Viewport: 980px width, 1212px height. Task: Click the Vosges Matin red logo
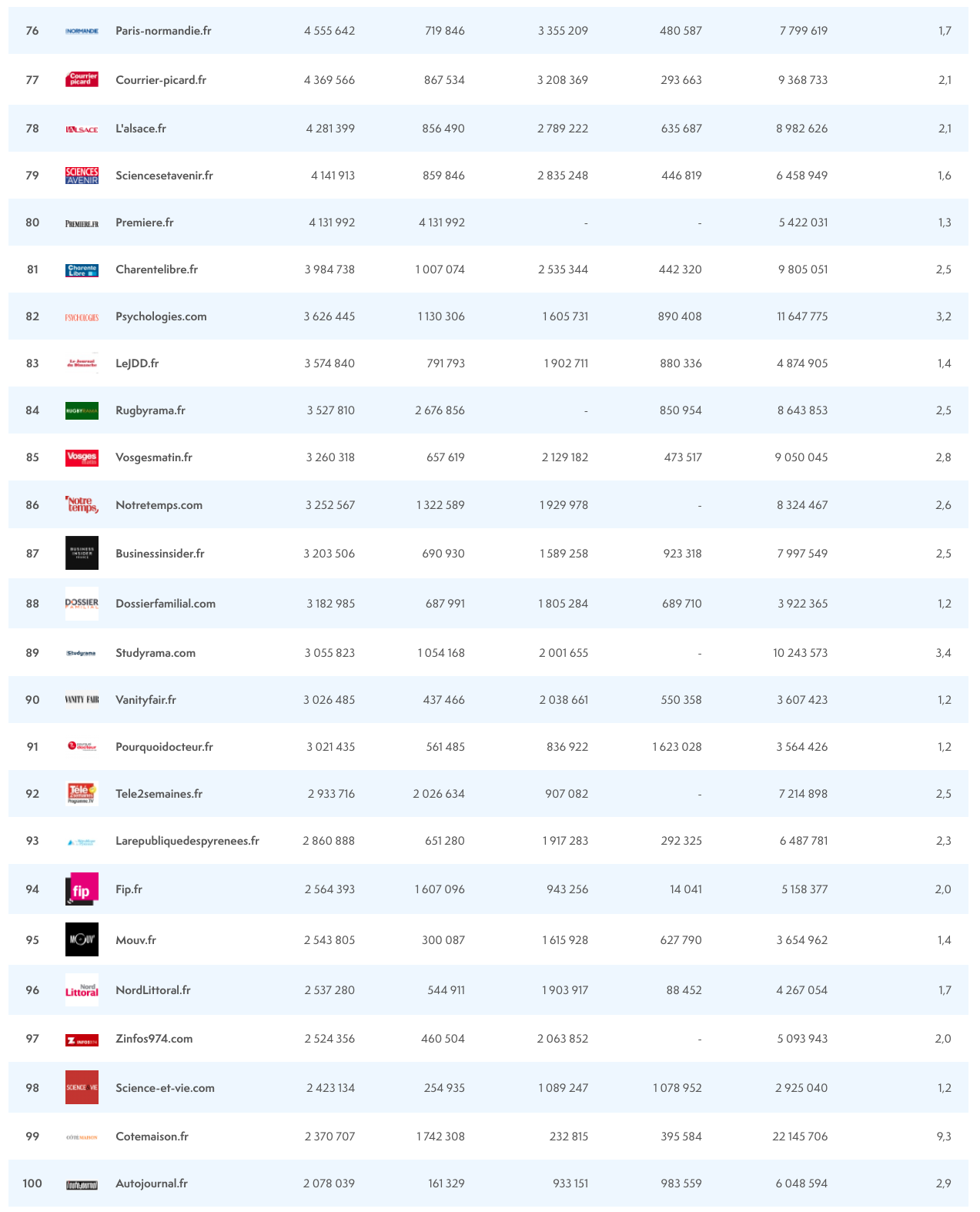82,458
